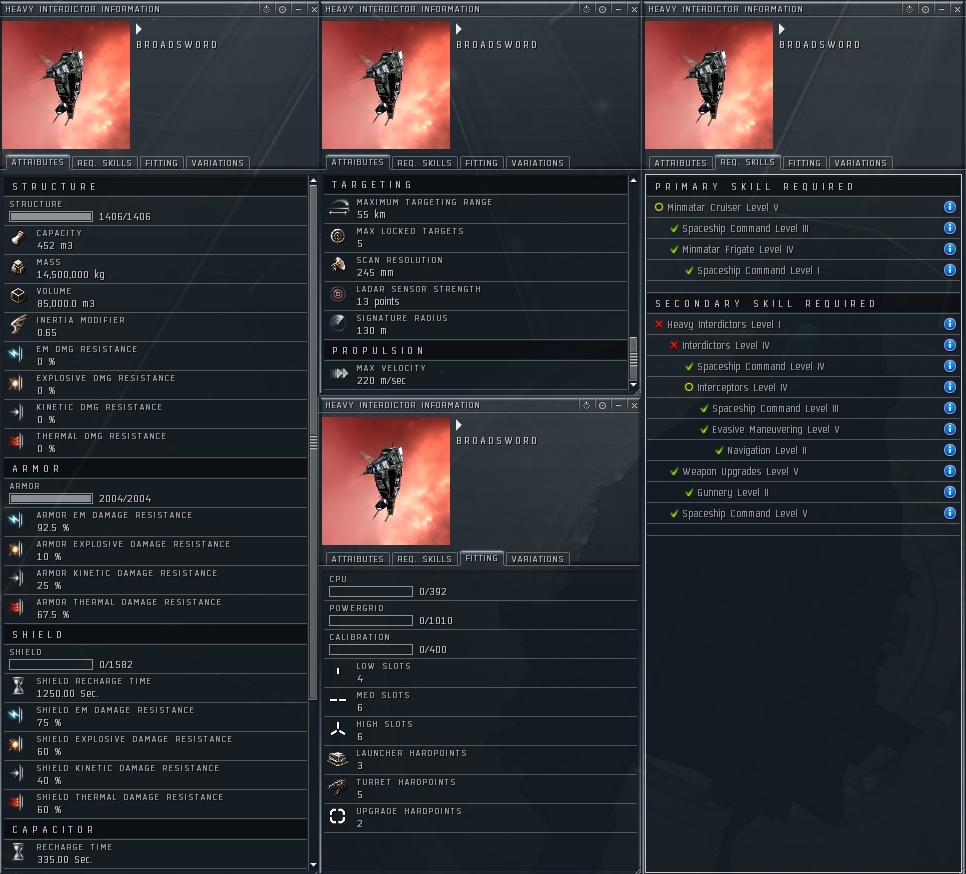Toggle the pin icon on the Fitting window
966x874 pixels.
[x=586, y=405]
